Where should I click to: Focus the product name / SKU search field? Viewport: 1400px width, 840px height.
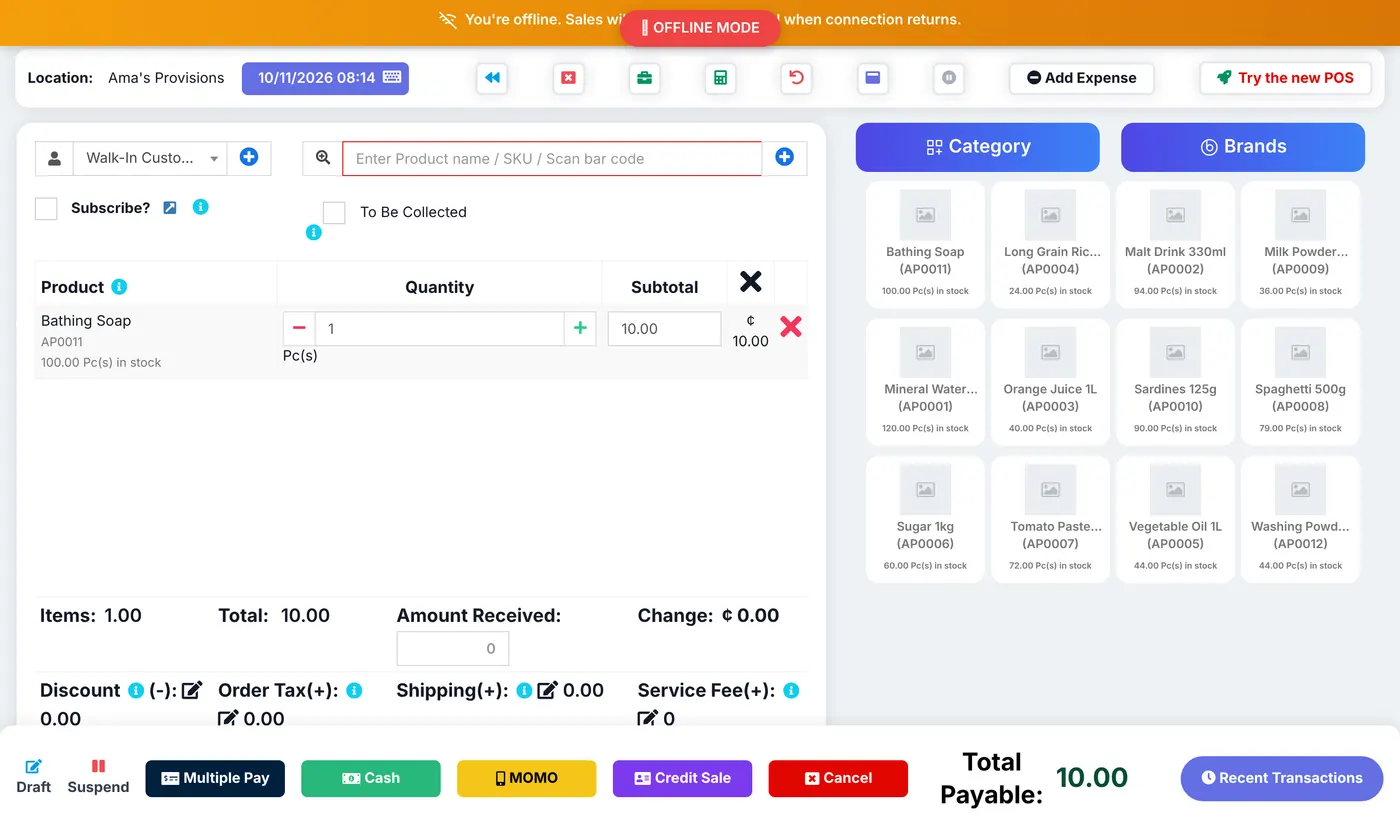(x=552, y=158)
